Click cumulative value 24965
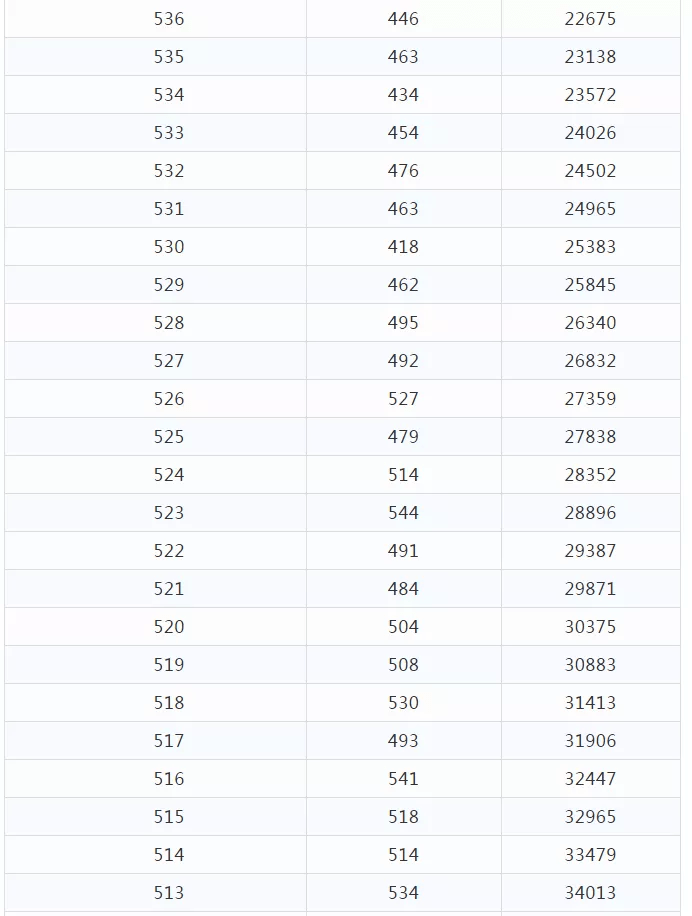The image size is (692, 916). coord(590,209)
